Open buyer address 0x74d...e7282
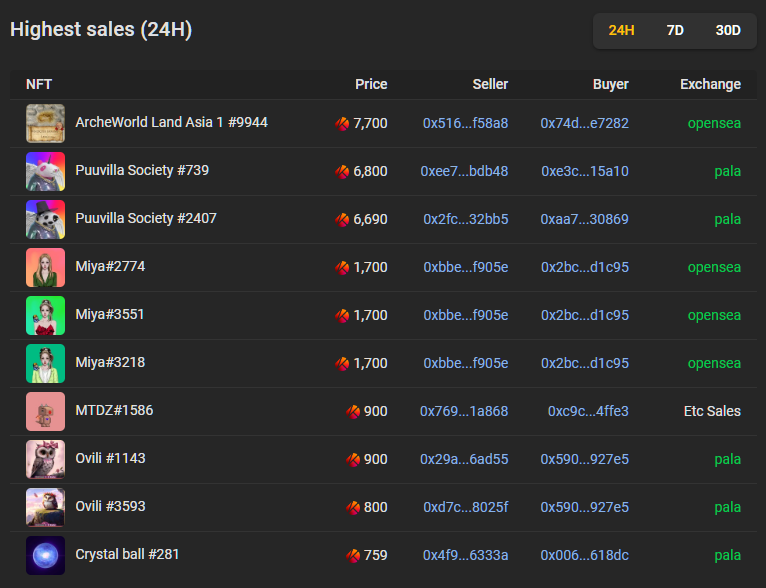The width and height of the screenshot is (766, 588). (584, 123)
